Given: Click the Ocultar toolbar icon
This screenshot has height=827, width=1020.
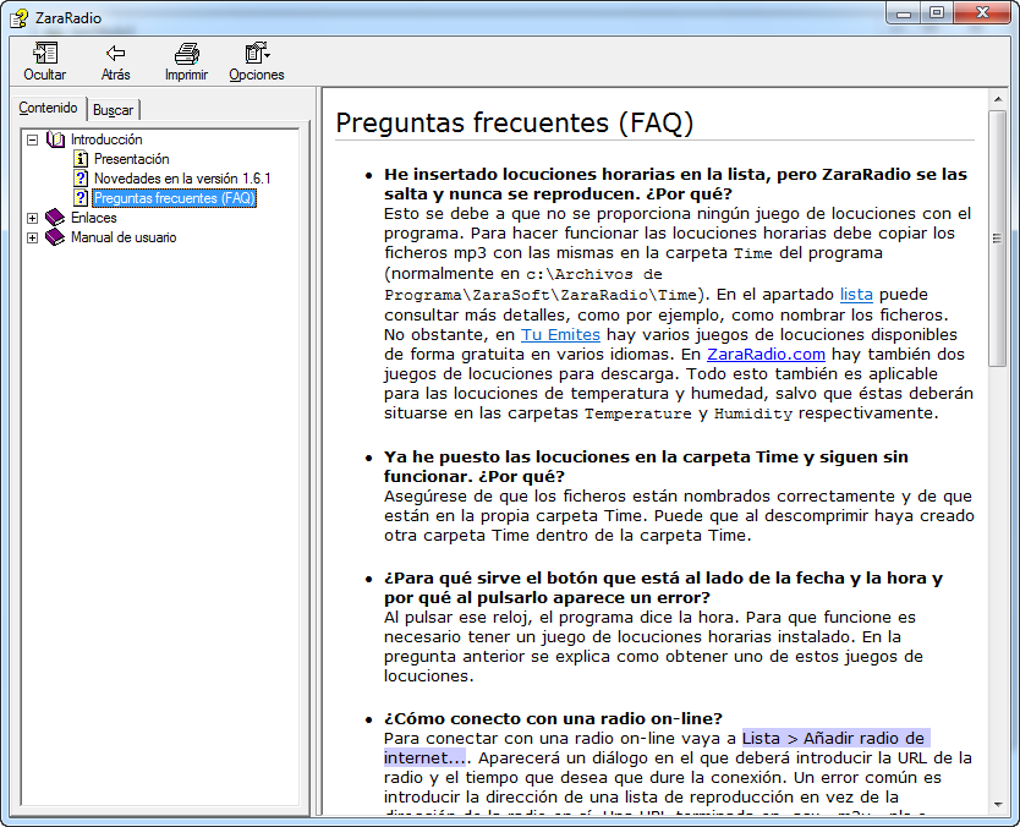Looking at the screenshot, I should click(x=45, y=53).
